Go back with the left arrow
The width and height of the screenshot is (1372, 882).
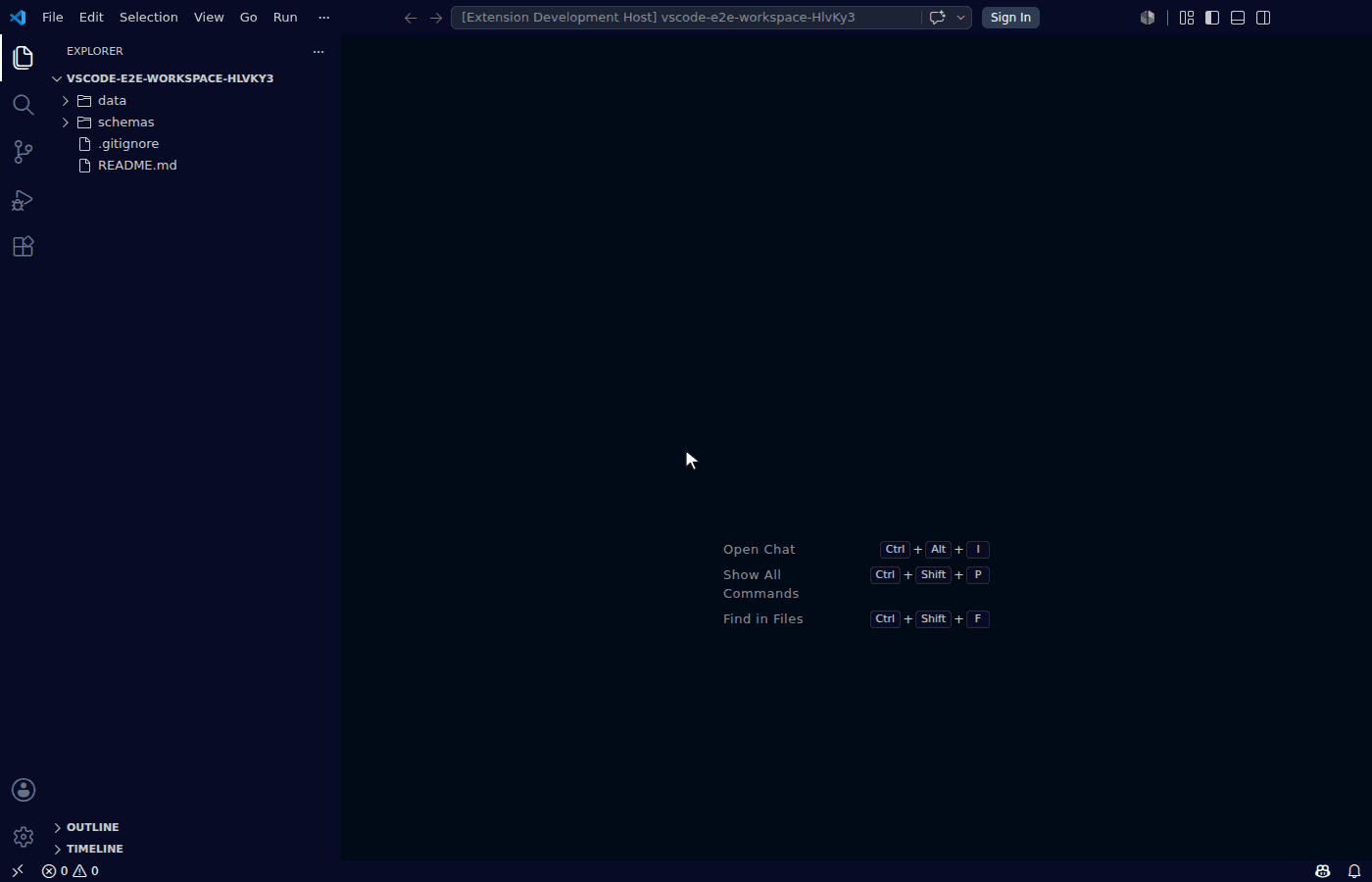[x=411, y=18]
